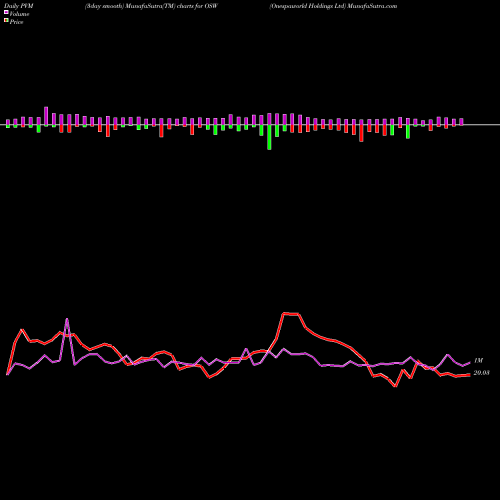Viewport: 500px width, 500px height.
Task: Click the sharp magenta volume line spike
Action: [x=67, y=319]
